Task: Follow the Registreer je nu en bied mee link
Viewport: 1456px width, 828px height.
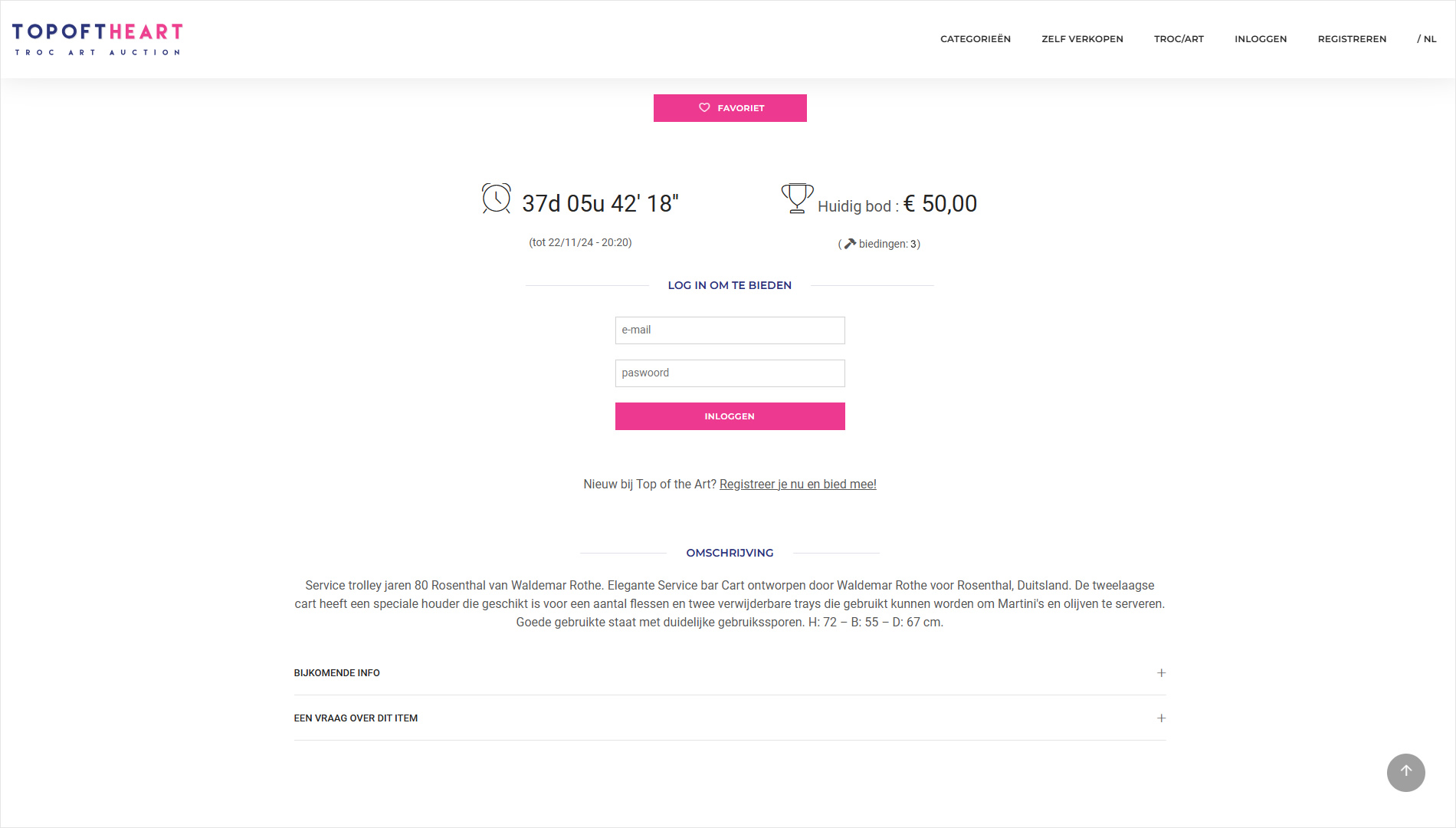Action: click(x=798, y=485)
